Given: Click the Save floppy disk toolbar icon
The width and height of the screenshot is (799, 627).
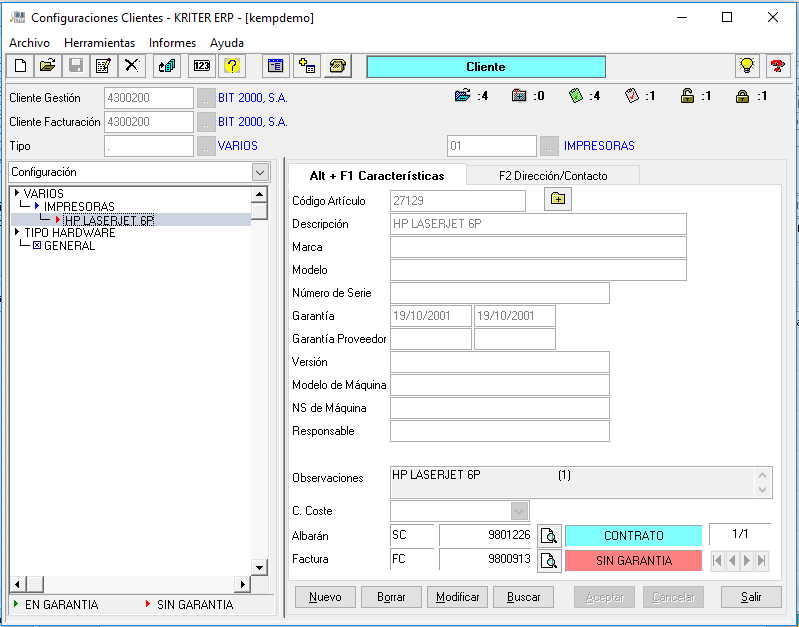Looking at the screenshot, I should point(76,66).
